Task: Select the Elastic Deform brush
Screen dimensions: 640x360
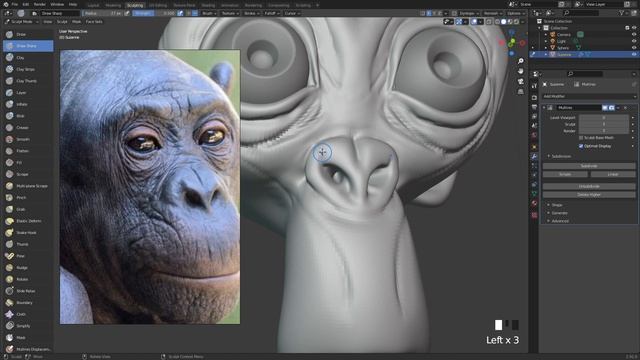Action: pyautogui.click(x=28, y=221)
